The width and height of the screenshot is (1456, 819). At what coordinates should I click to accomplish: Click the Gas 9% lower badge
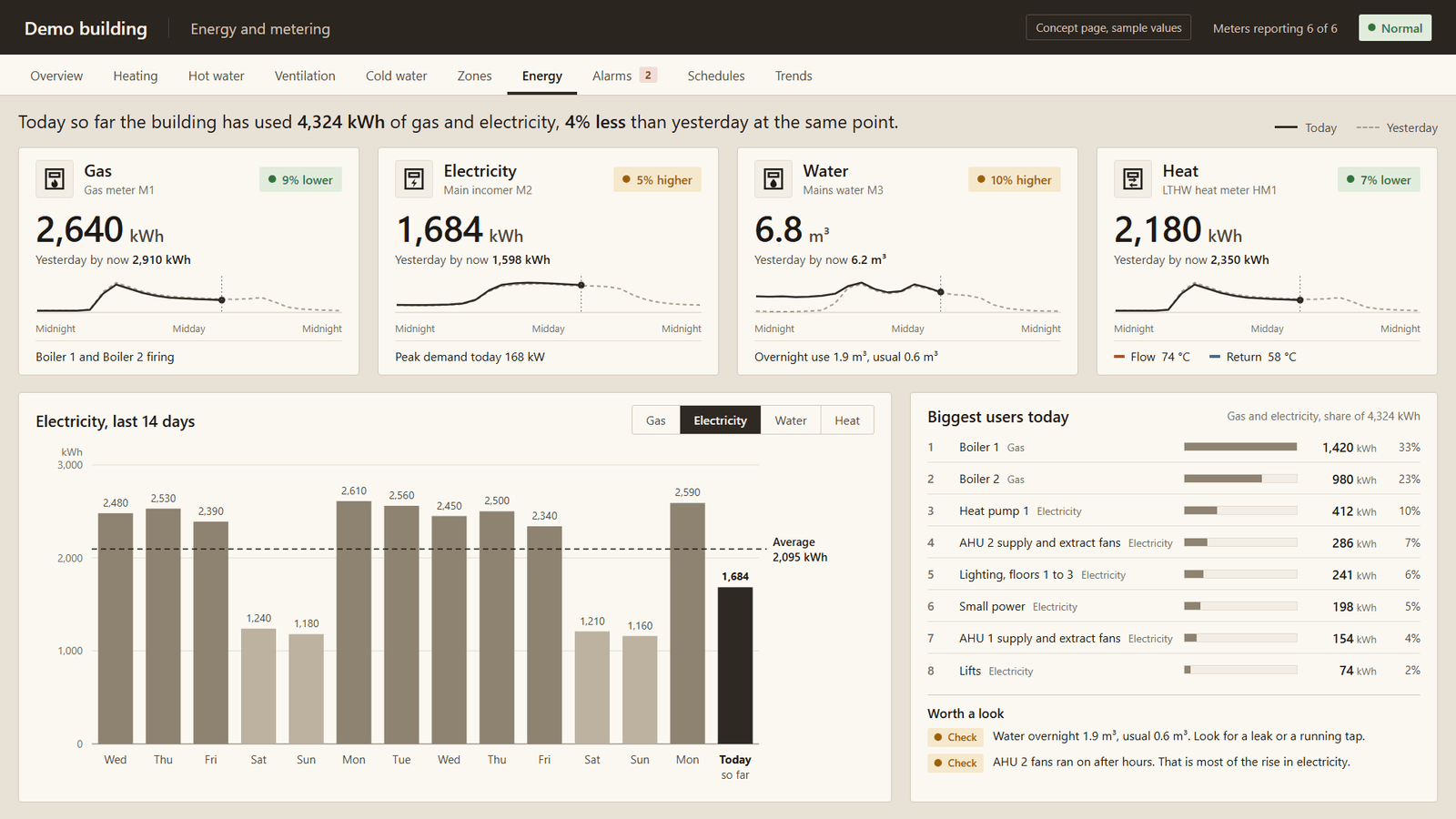tap(300, 180)
